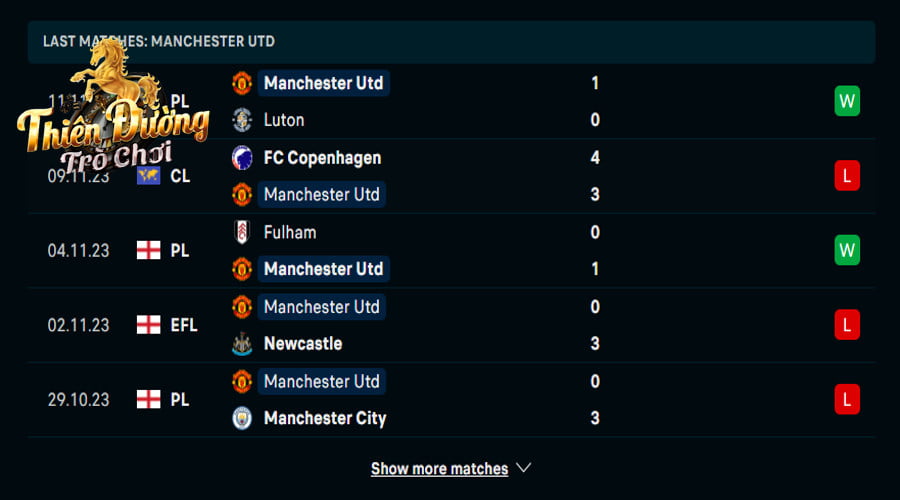Select the Manchester City team name
This screenshot has width=900, height=500.
point(325,418)
